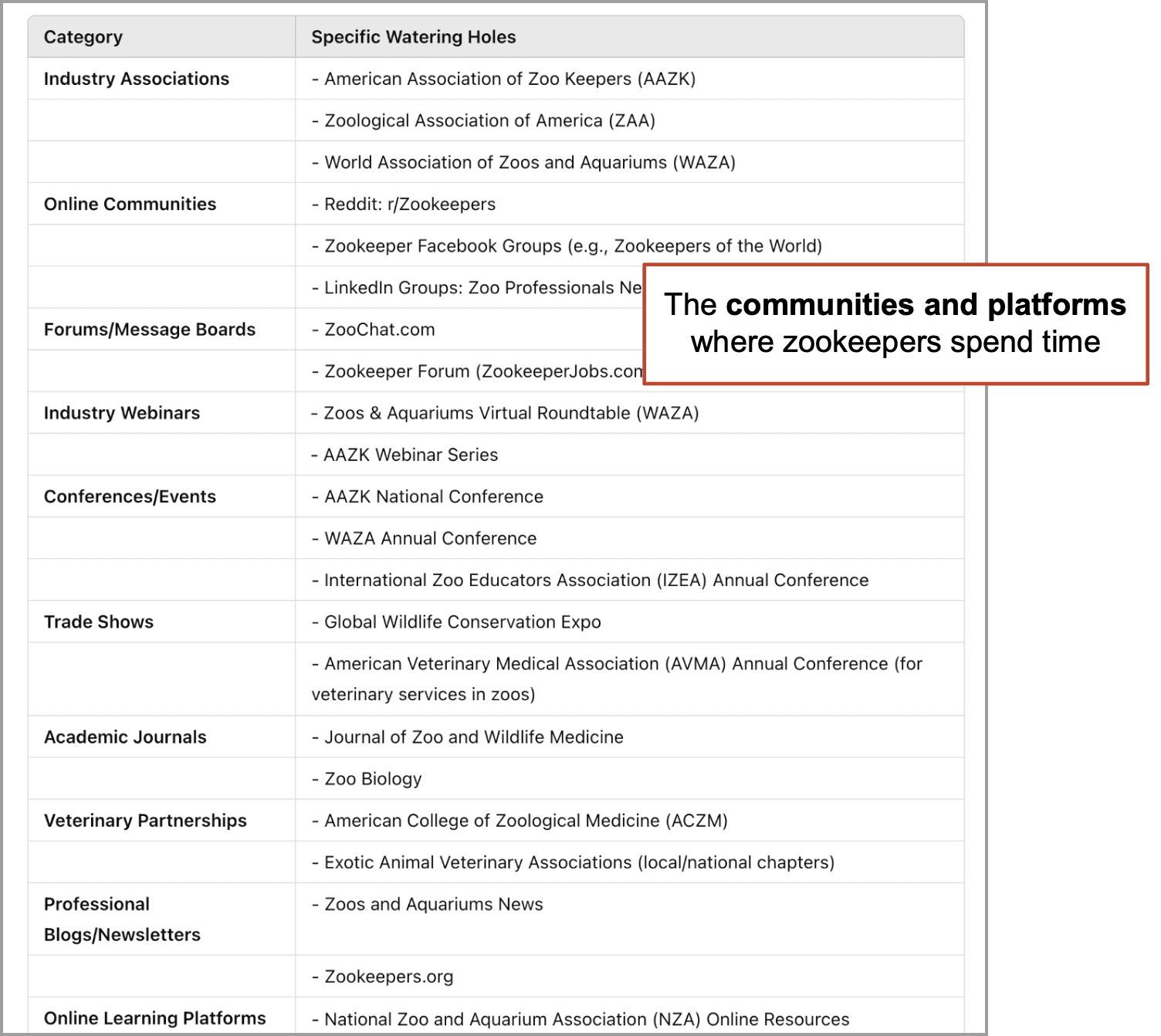Select 'American College of Zoological Medicine (ACZM)'

(x=520, y=820)
